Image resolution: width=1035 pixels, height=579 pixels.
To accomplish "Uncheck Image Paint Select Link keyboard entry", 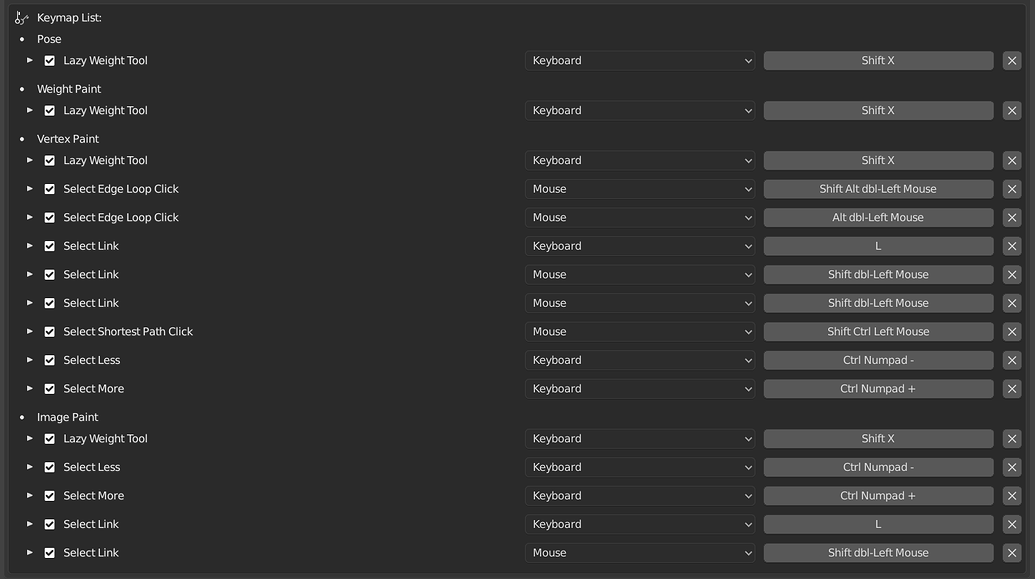I will pyautogui.click(x=50, y=524).
